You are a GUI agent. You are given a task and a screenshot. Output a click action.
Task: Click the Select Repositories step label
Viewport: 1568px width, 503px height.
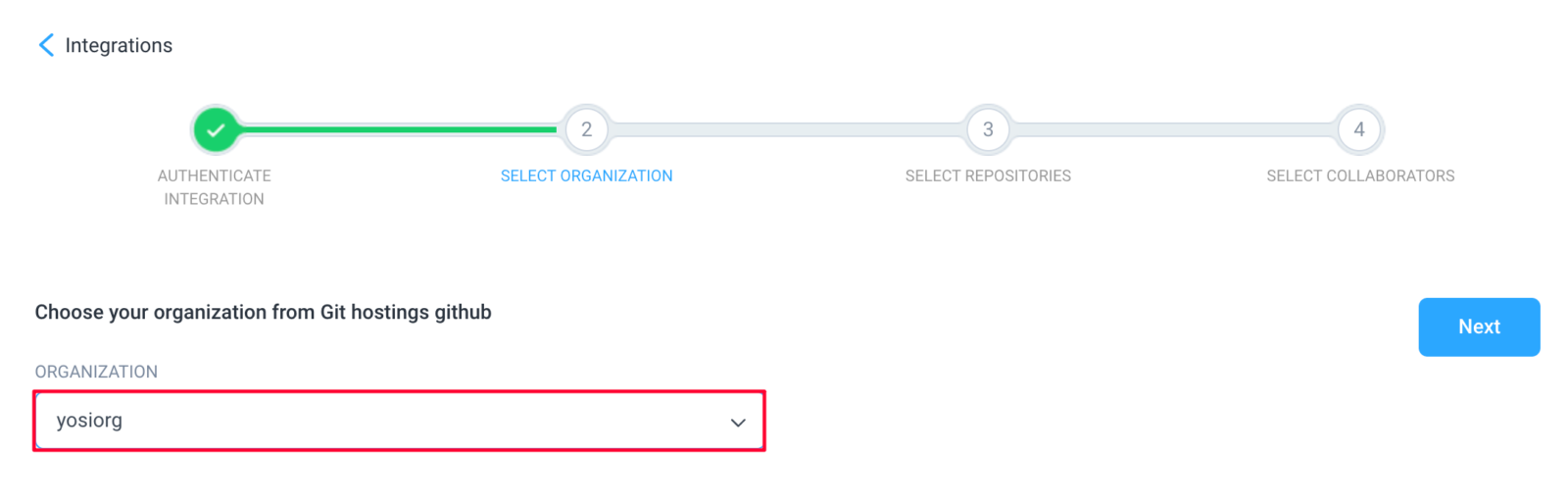coord(988,176)
